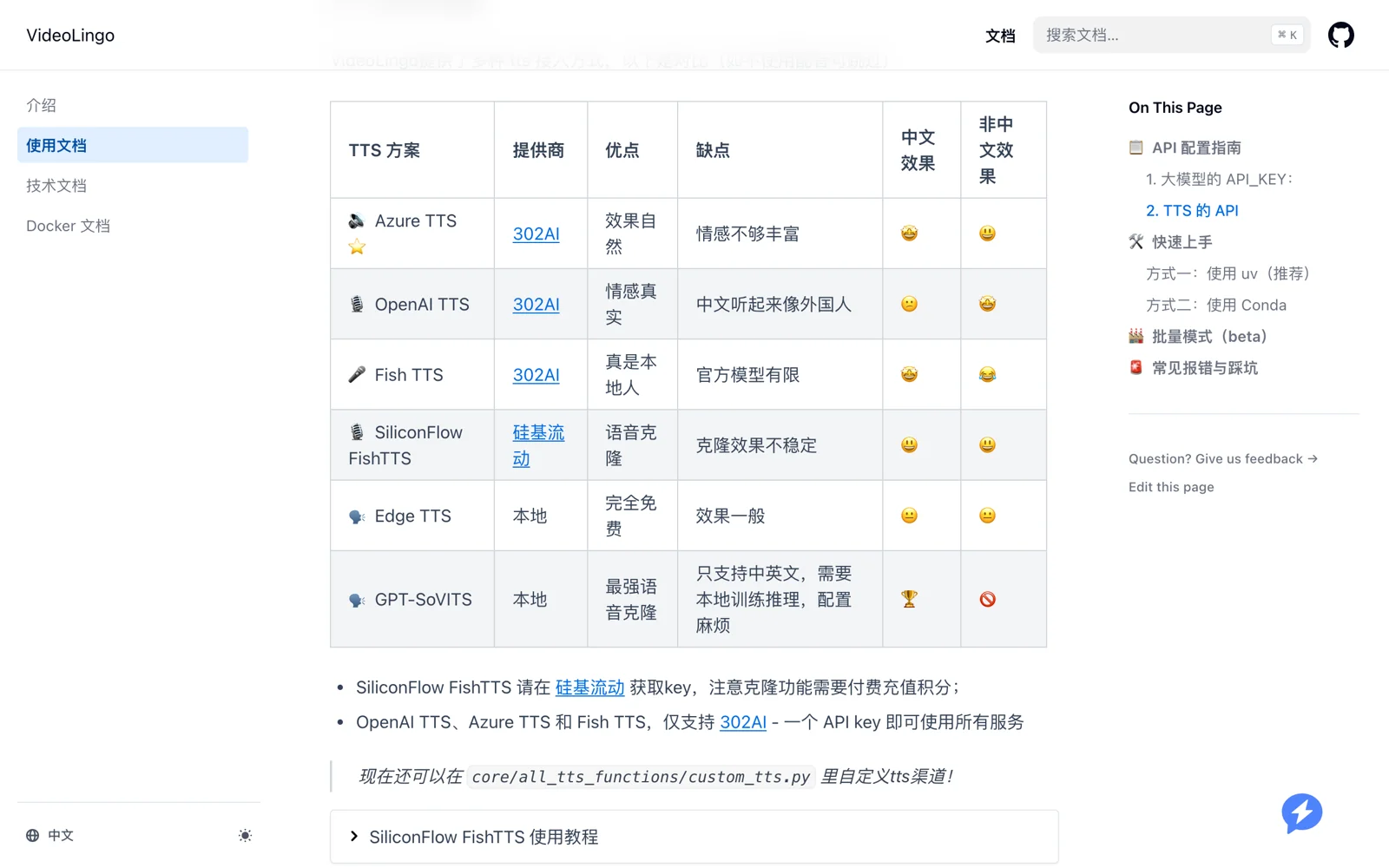
Task: Select 使用文档 in the sidebar
Action: pyautogui.click(x=133, y=145)
